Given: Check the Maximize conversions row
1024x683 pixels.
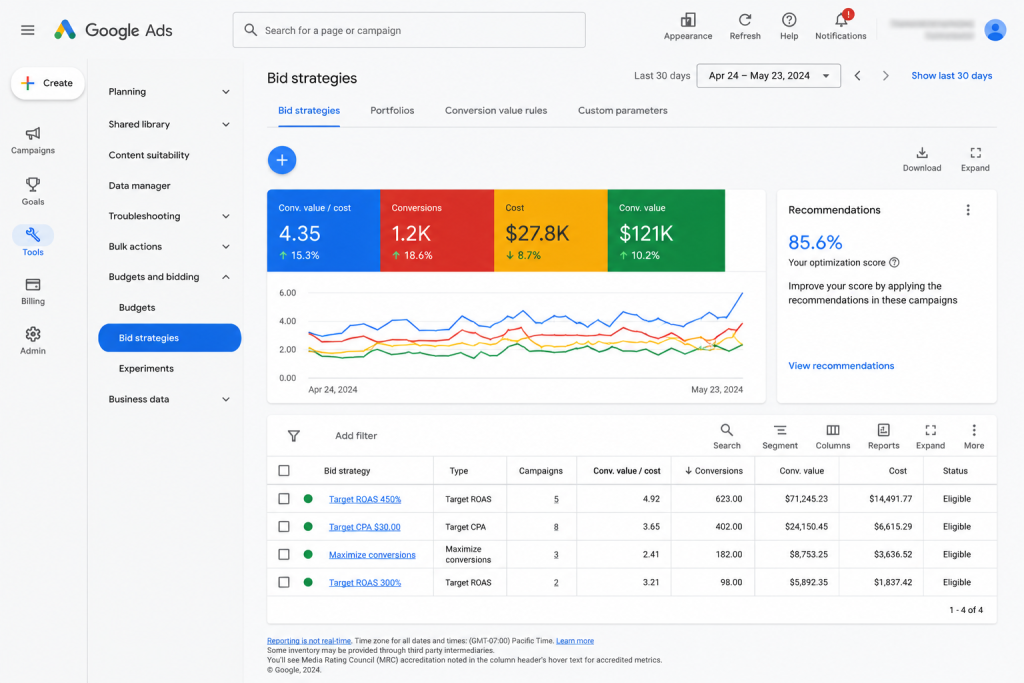Looking at the screenshot, I should [x=283, y=554].
